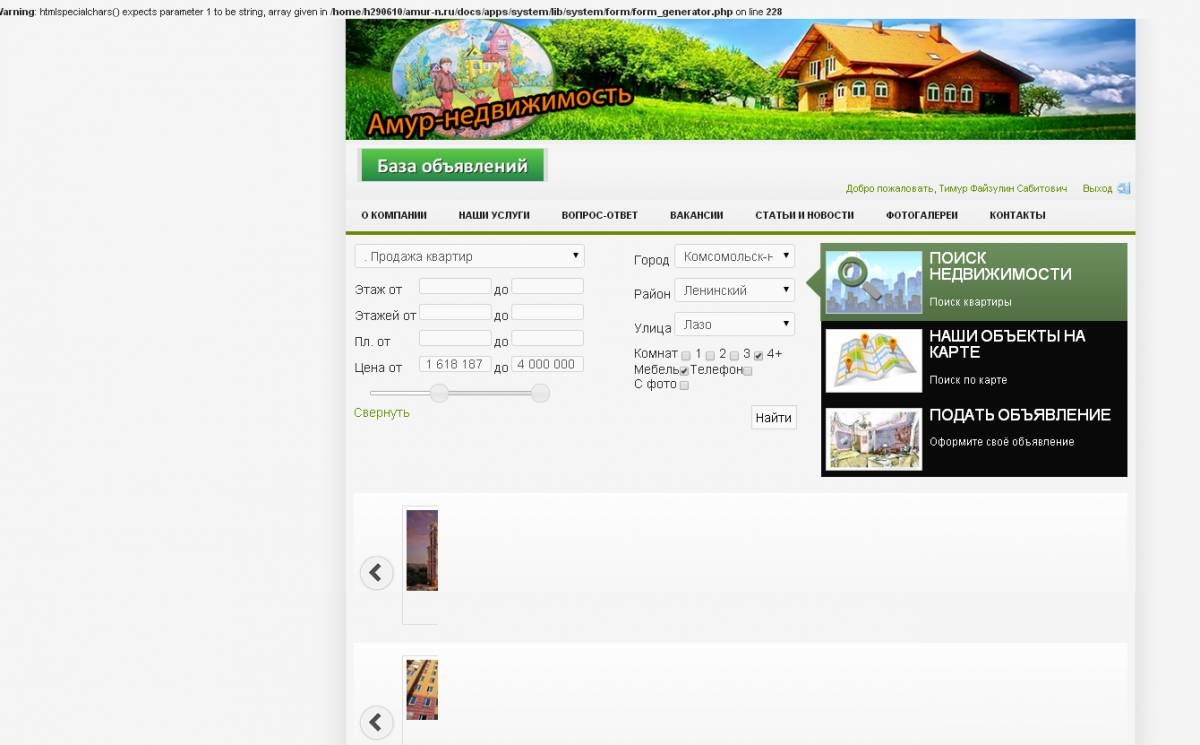Screen dimensions: 1200x745
Task: Click the maximum price slider handle
Action: 540,393
